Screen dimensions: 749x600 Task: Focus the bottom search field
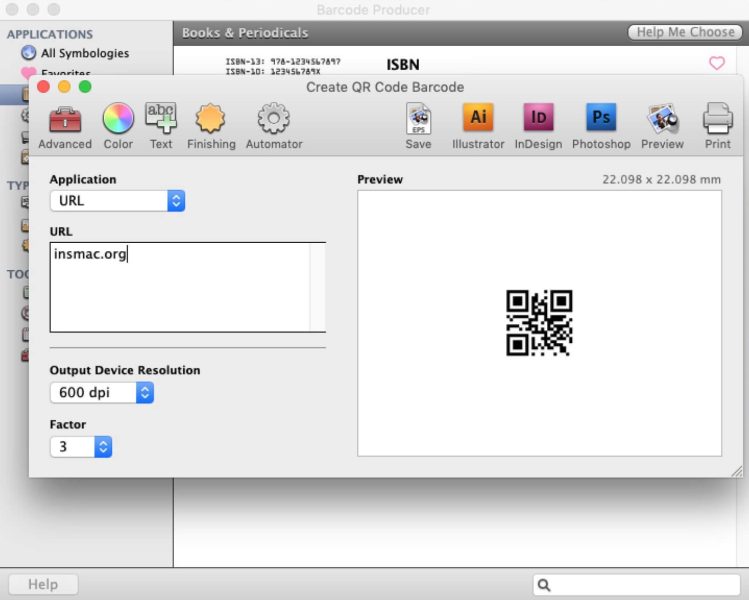(x=637, y=584)
